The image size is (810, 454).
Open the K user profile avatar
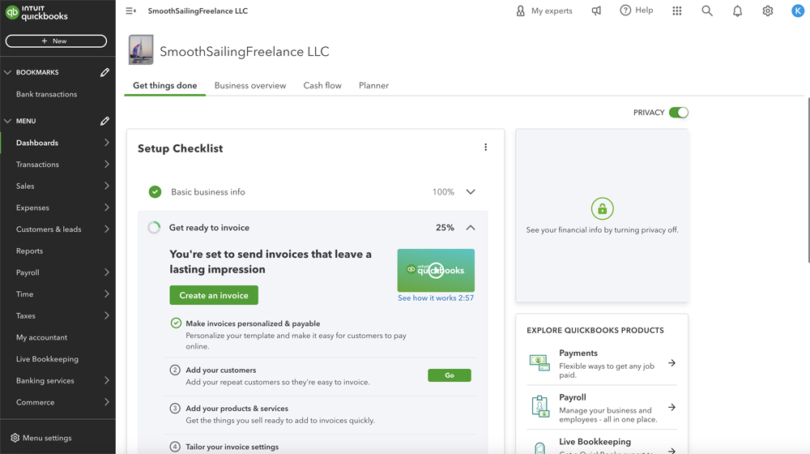tap(798, 10)
